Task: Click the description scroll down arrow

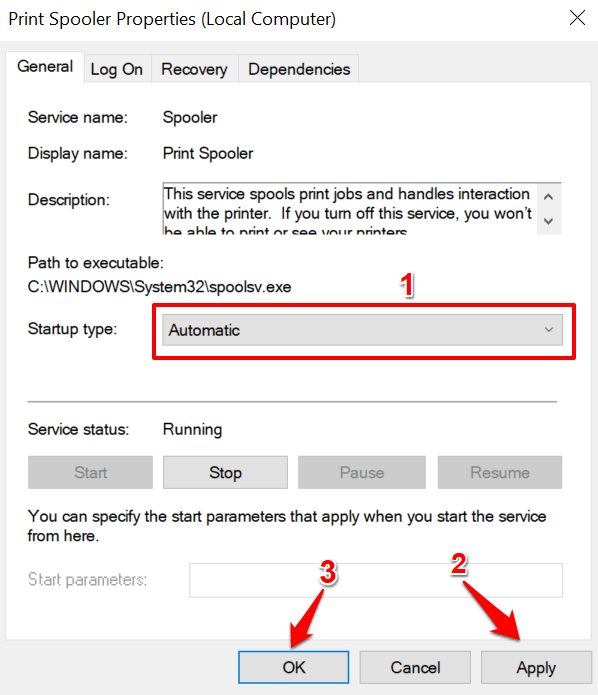Action: click(549, 221)
